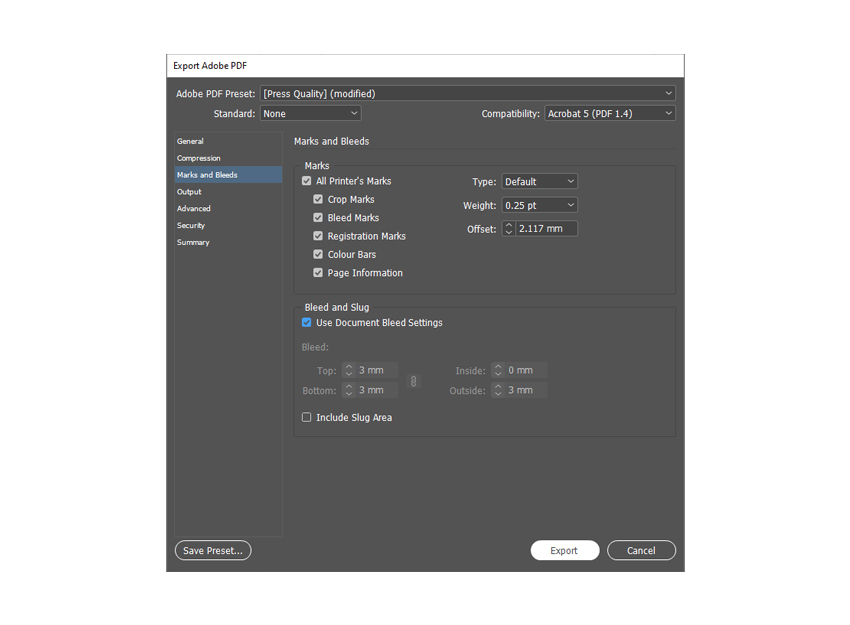This screenshot has height=625, width=850.
Task: Click the Offset value field
Action: click(546, 229)
